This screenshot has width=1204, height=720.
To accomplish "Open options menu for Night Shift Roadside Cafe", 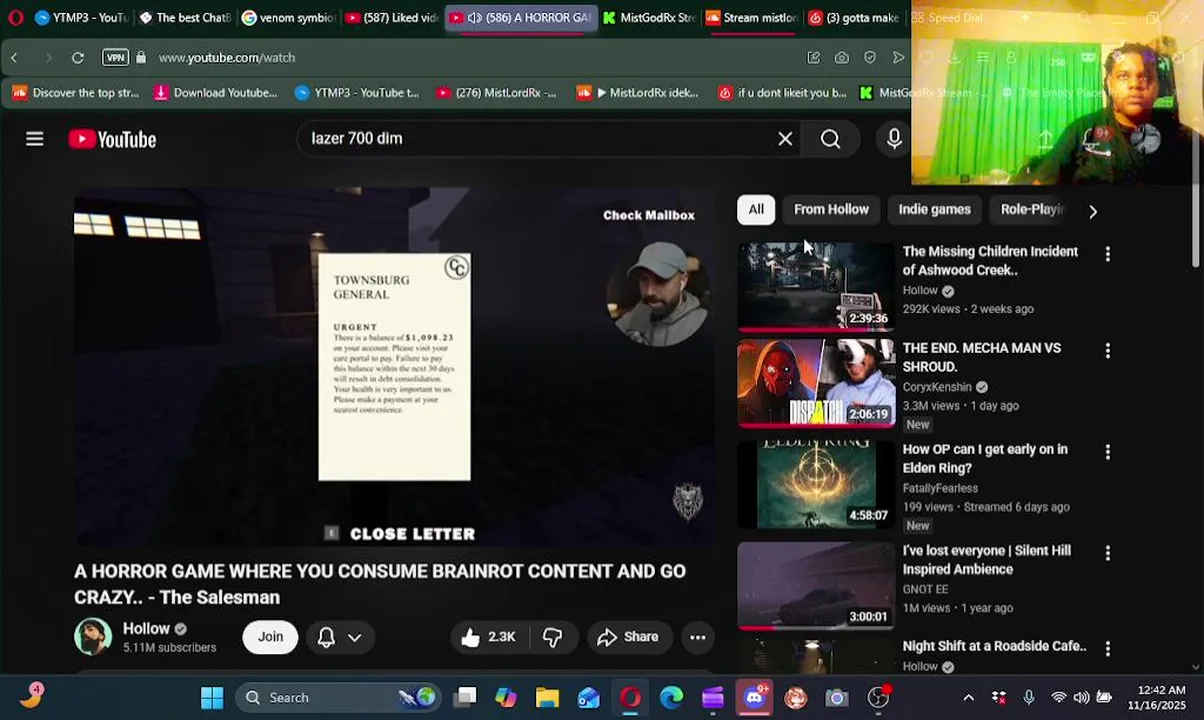I will 1107,649.
